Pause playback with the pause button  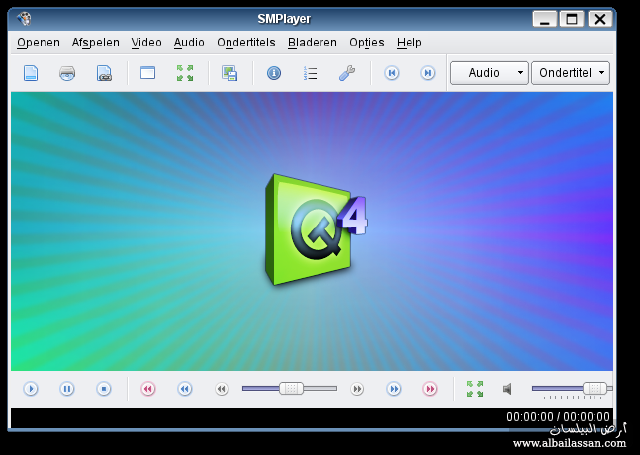point(67,389)
